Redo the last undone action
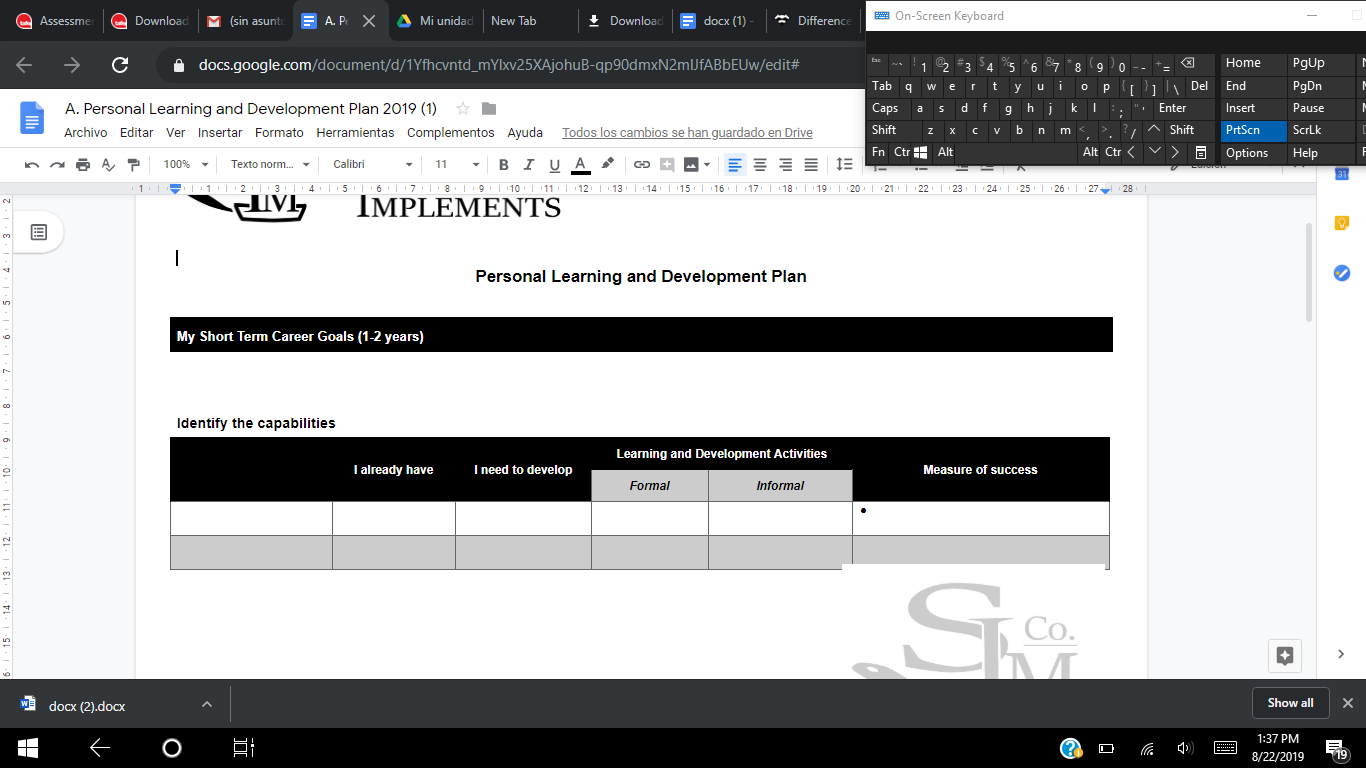This screenshot has height=768, width=1366. [57, 165]
